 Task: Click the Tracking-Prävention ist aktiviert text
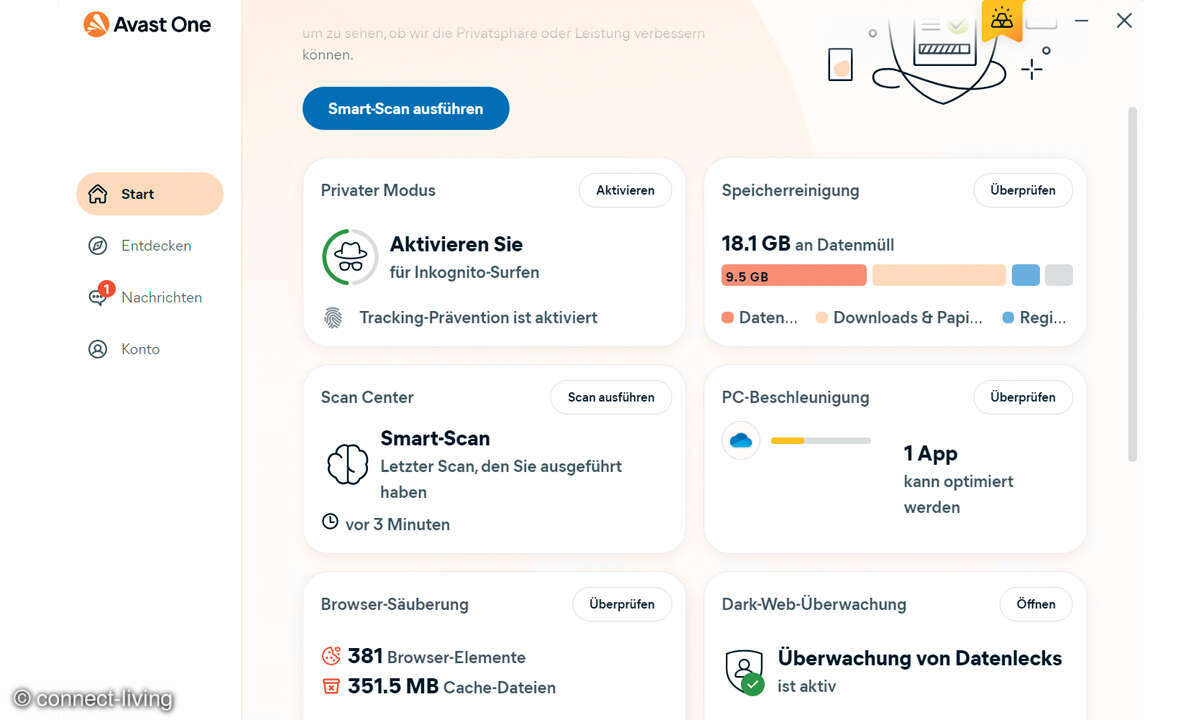(x=479, y=318)
